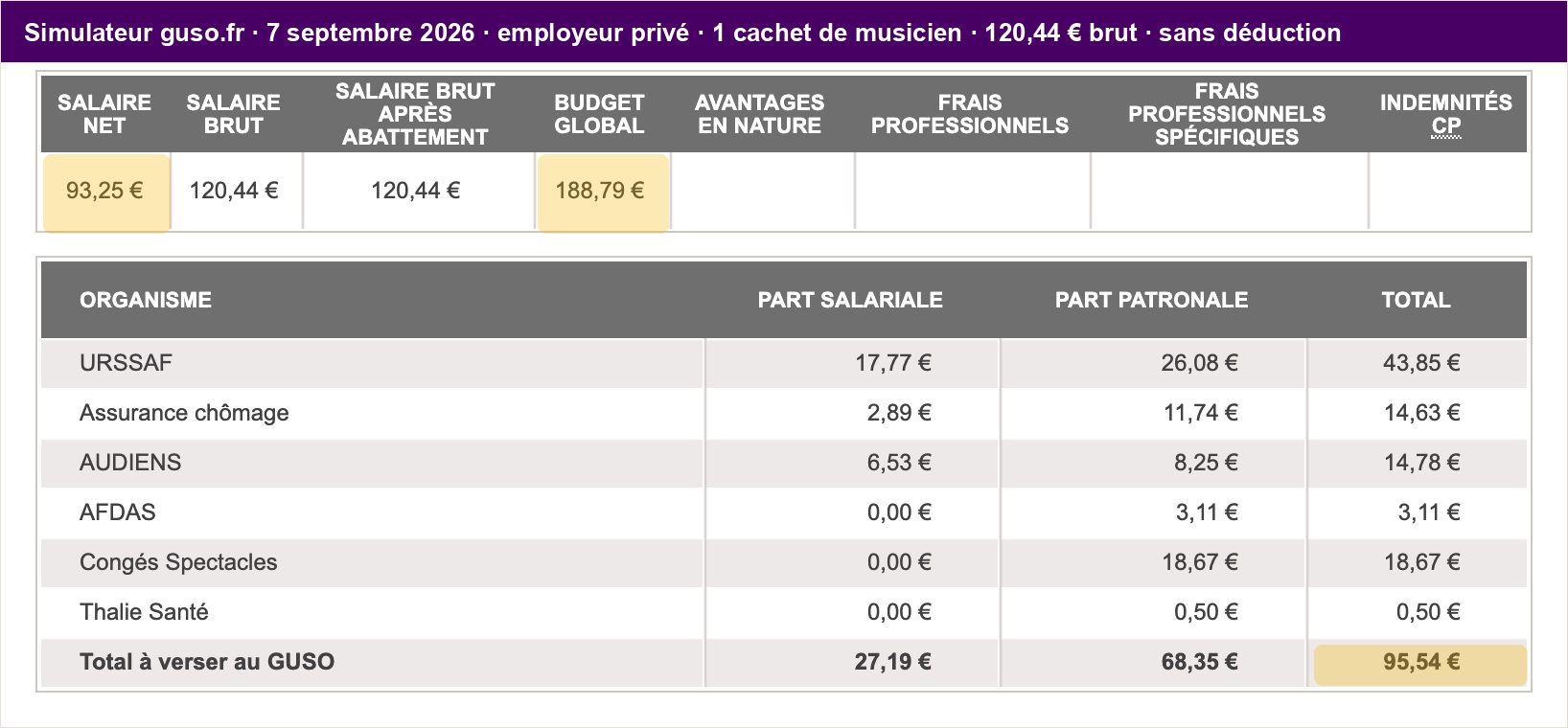This screenshot has height=728, width=1568.
Task: Click the 'ORGANISME' column header
Action: (146, 300)
